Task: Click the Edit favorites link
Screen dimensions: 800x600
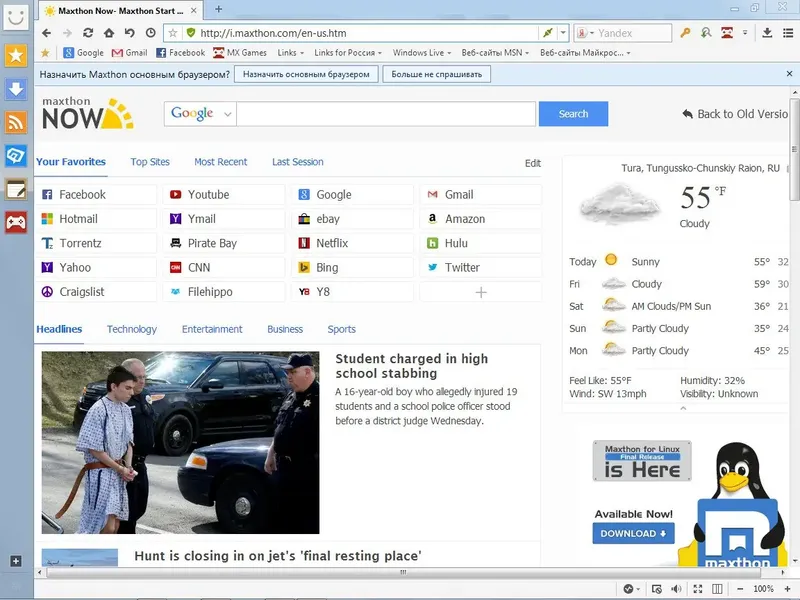Action: 533,163
